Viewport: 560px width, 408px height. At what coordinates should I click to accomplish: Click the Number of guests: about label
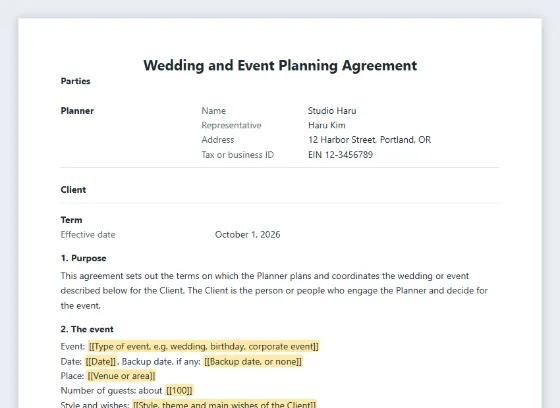click(x=111, y=390)
